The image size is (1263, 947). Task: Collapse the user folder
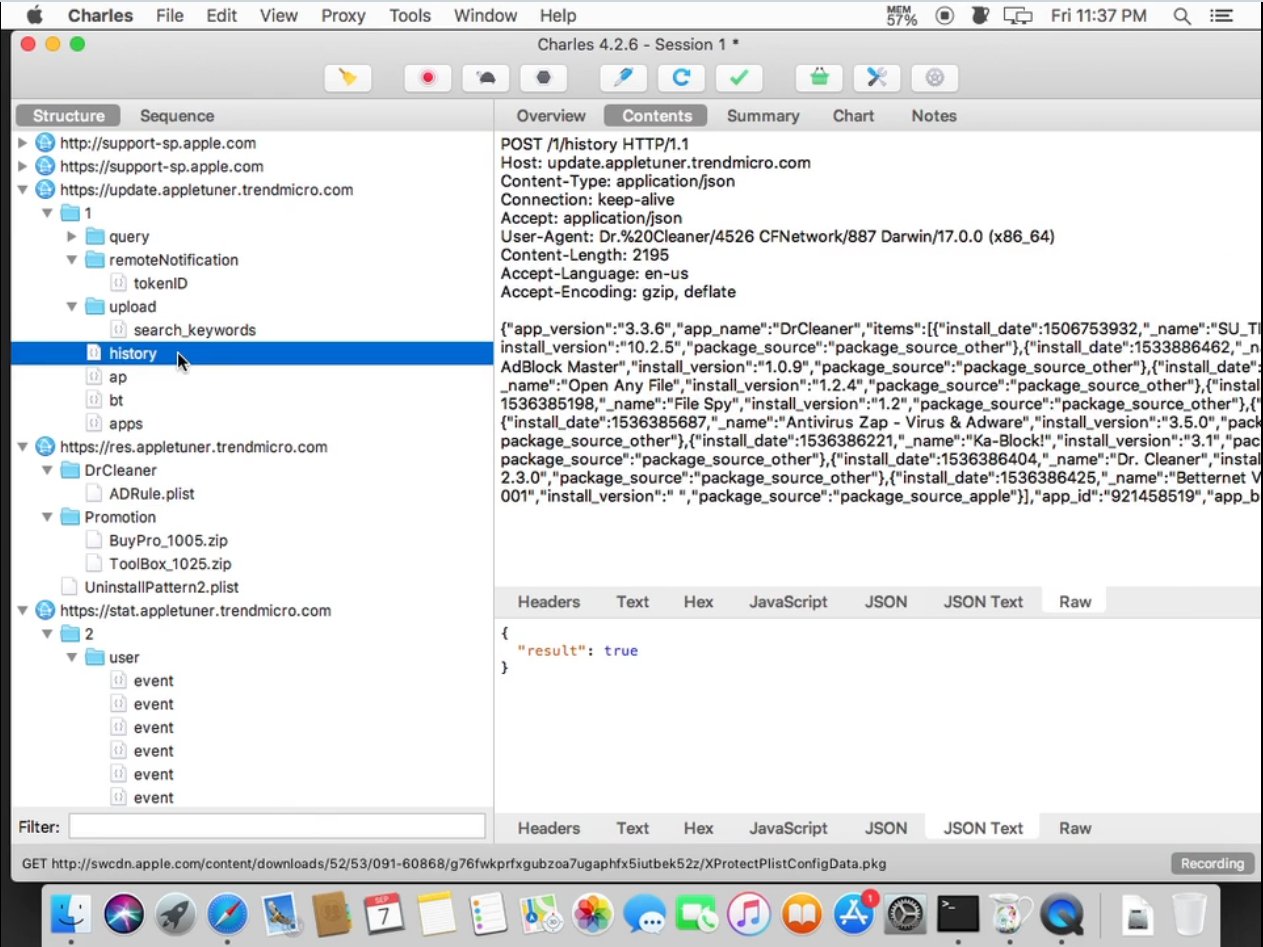tap(72, 657)
